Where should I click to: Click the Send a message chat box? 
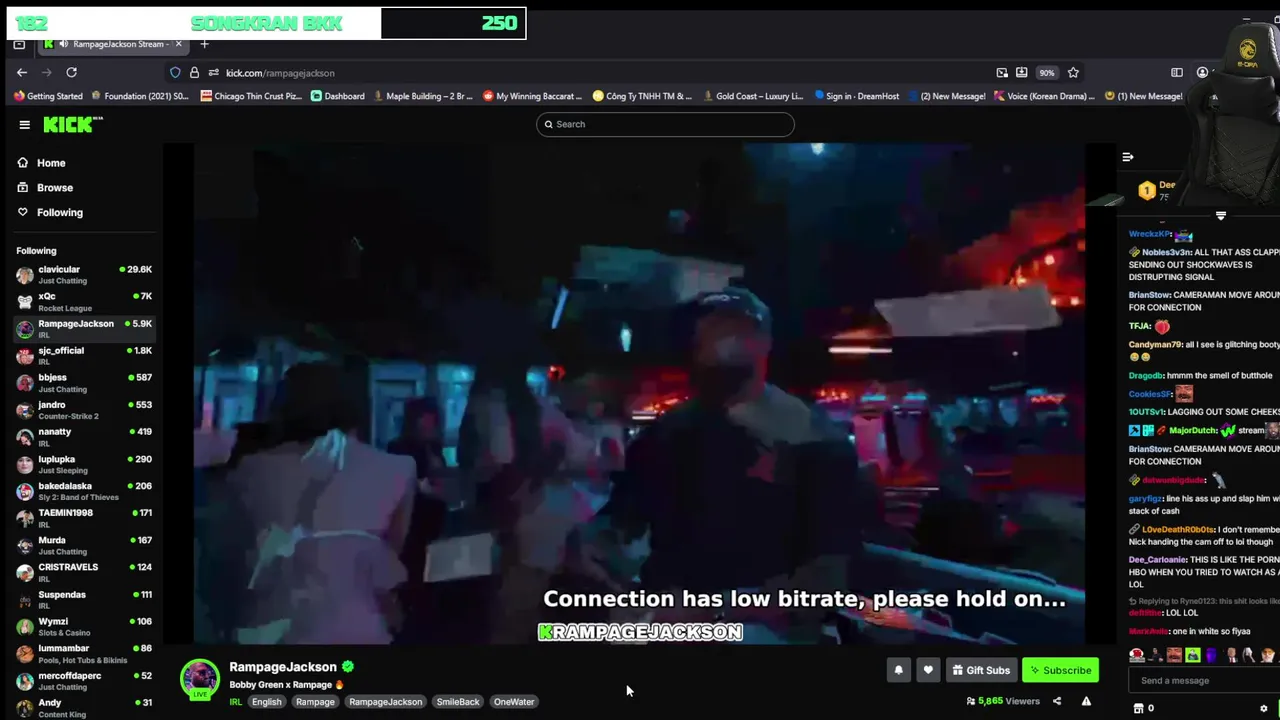click(x=1205, y=681)
